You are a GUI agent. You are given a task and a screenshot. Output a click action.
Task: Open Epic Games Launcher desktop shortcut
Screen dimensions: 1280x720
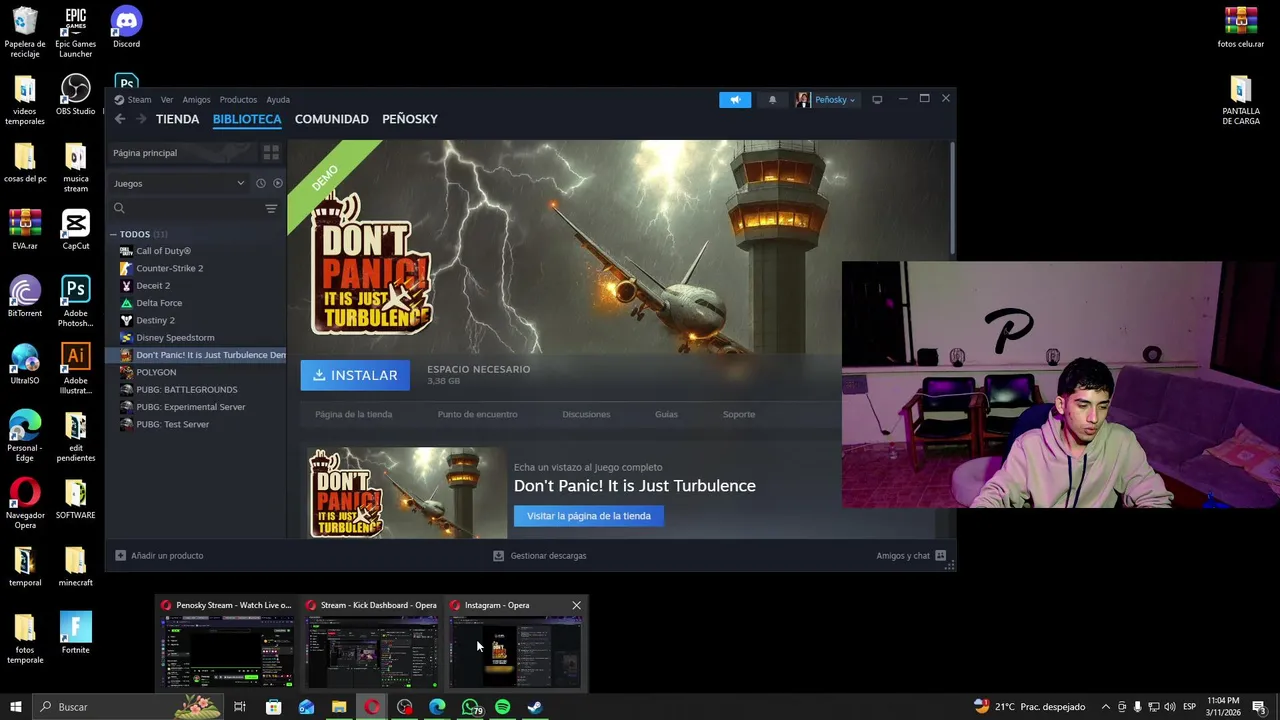pos(75,32)
